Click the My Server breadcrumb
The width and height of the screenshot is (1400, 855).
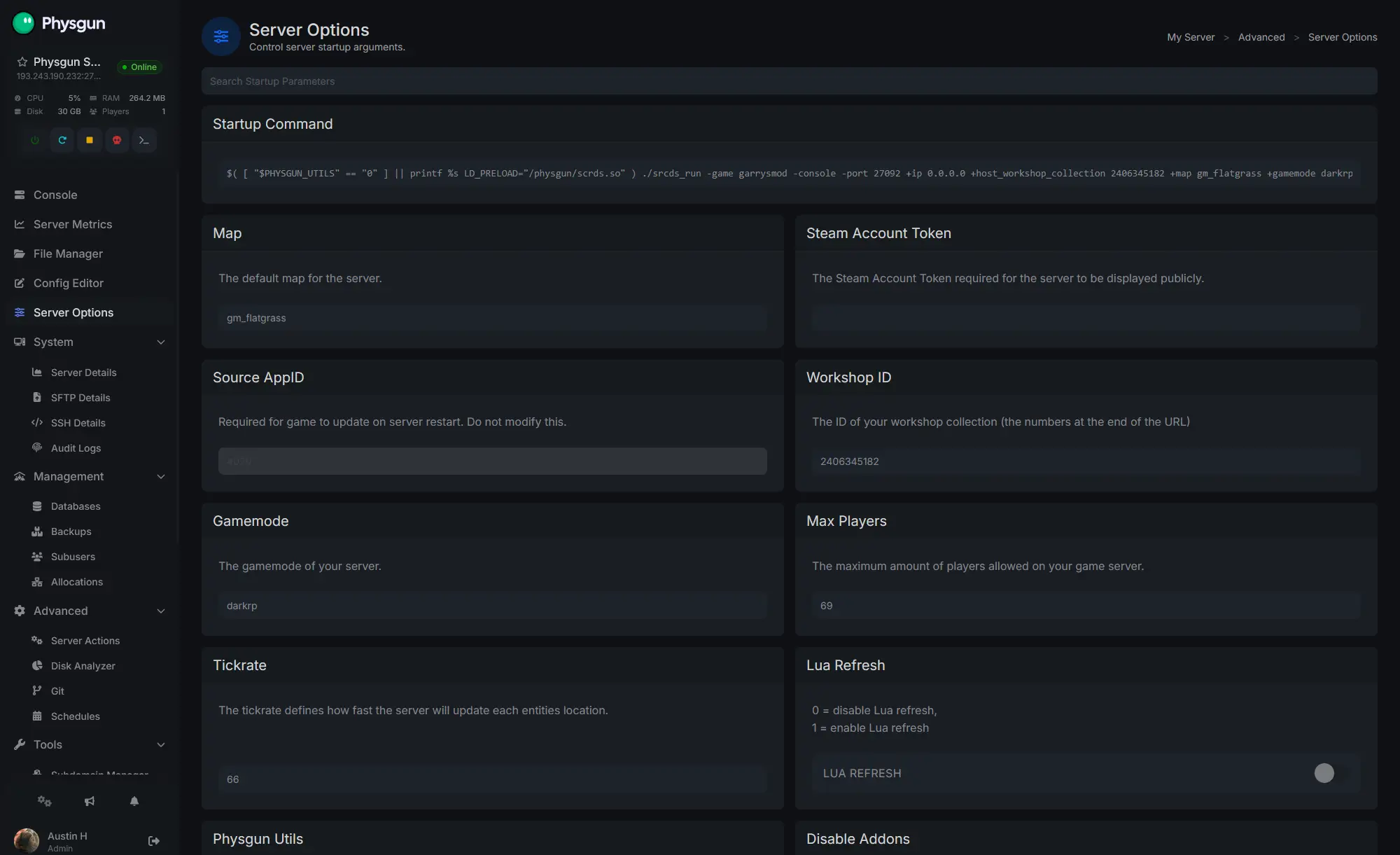(1191, 37)
